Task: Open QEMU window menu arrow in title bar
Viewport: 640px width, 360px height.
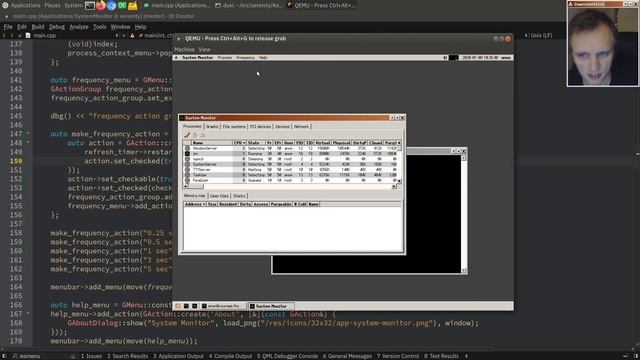Action: [x=178, y=38]
